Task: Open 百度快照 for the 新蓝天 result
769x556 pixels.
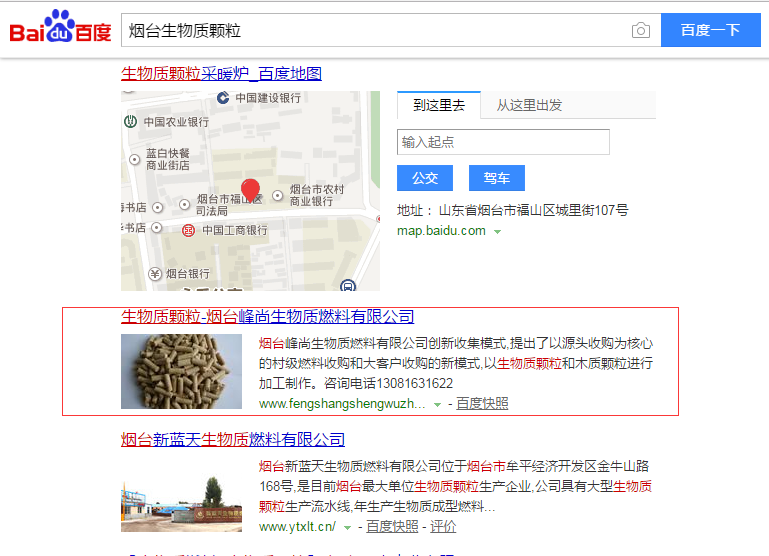Action: [x=392, y=527]
